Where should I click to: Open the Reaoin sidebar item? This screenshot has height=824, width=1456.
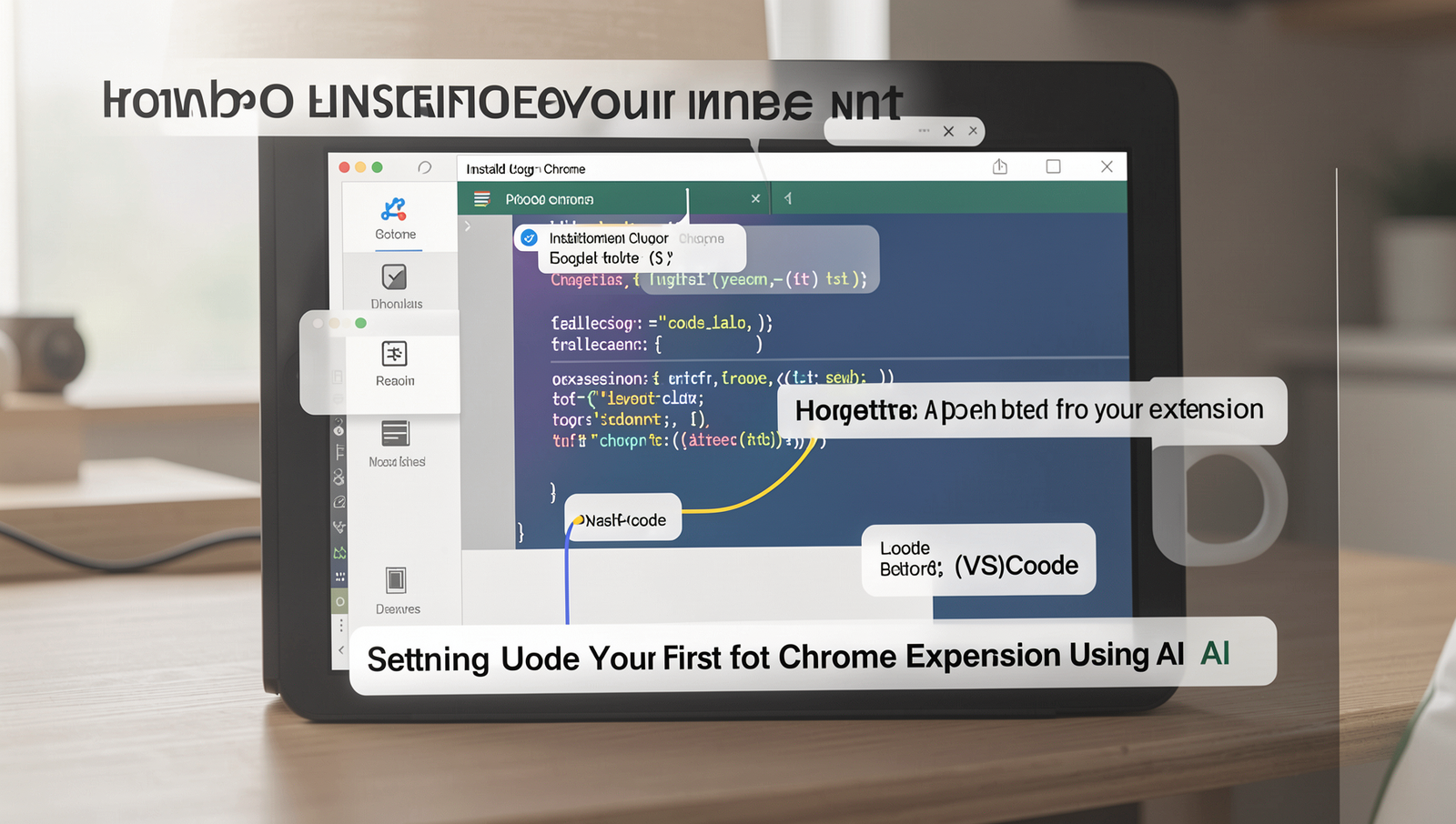[x=394, y=364]
